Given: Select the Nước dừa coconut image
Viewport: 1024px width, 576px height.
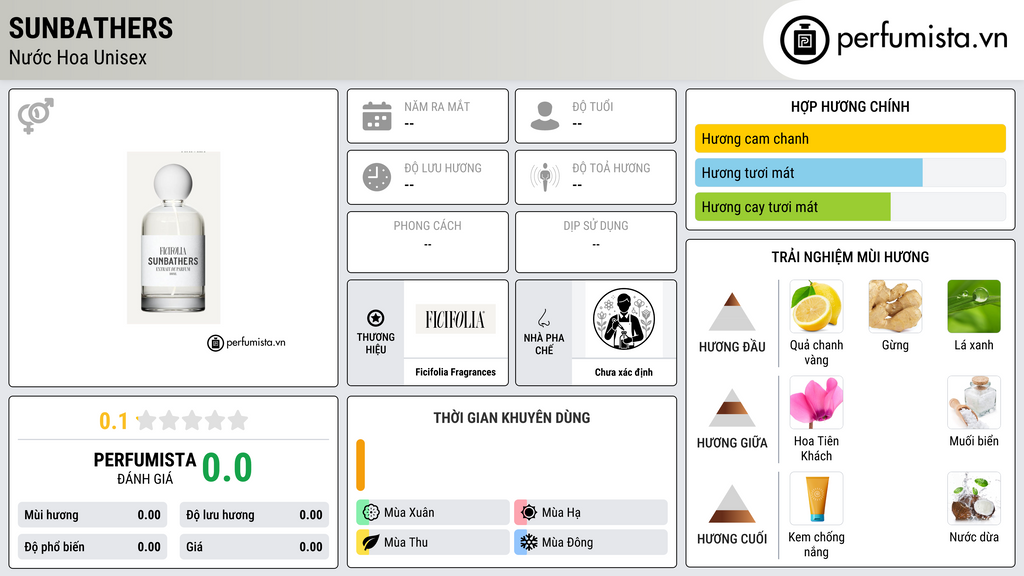Looking at the screenshot, I should pyautogui.click(x=974, y=498).
